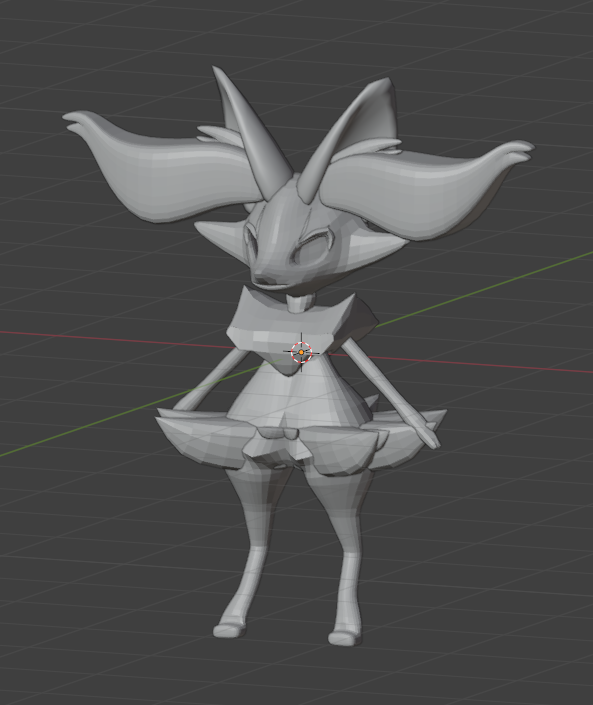Select the character's tall left ear

[x=245, y=133]
